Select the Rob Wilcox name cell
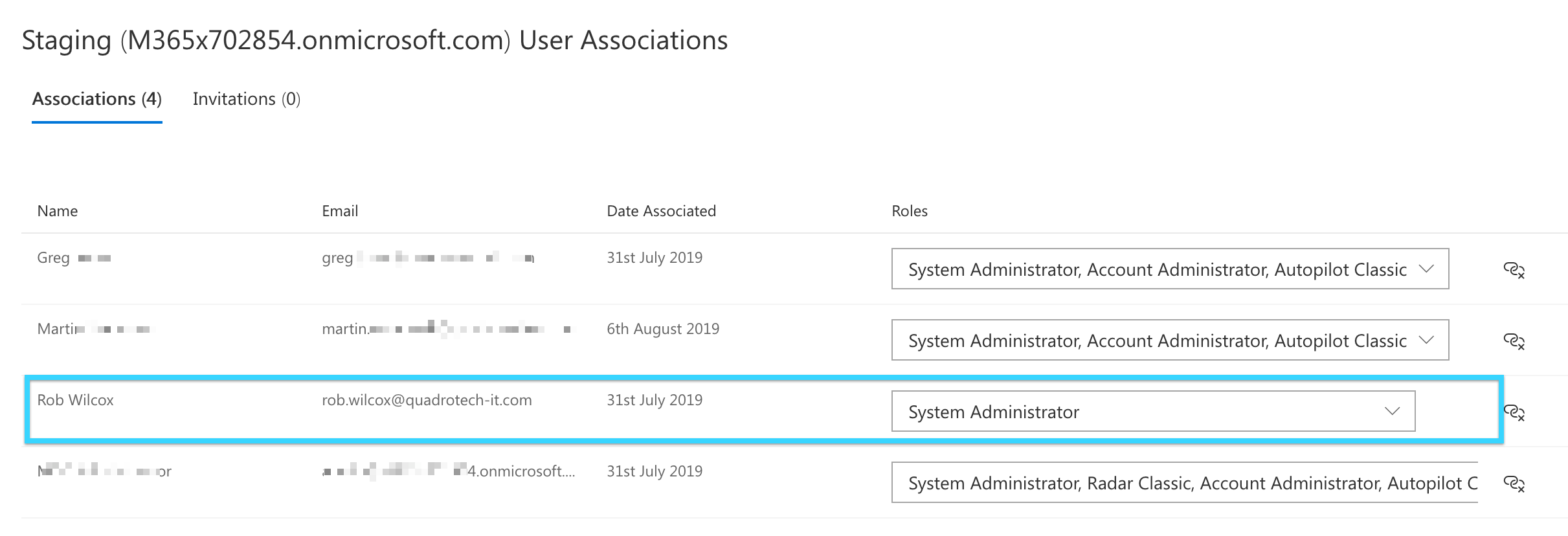 coord(75,400)
